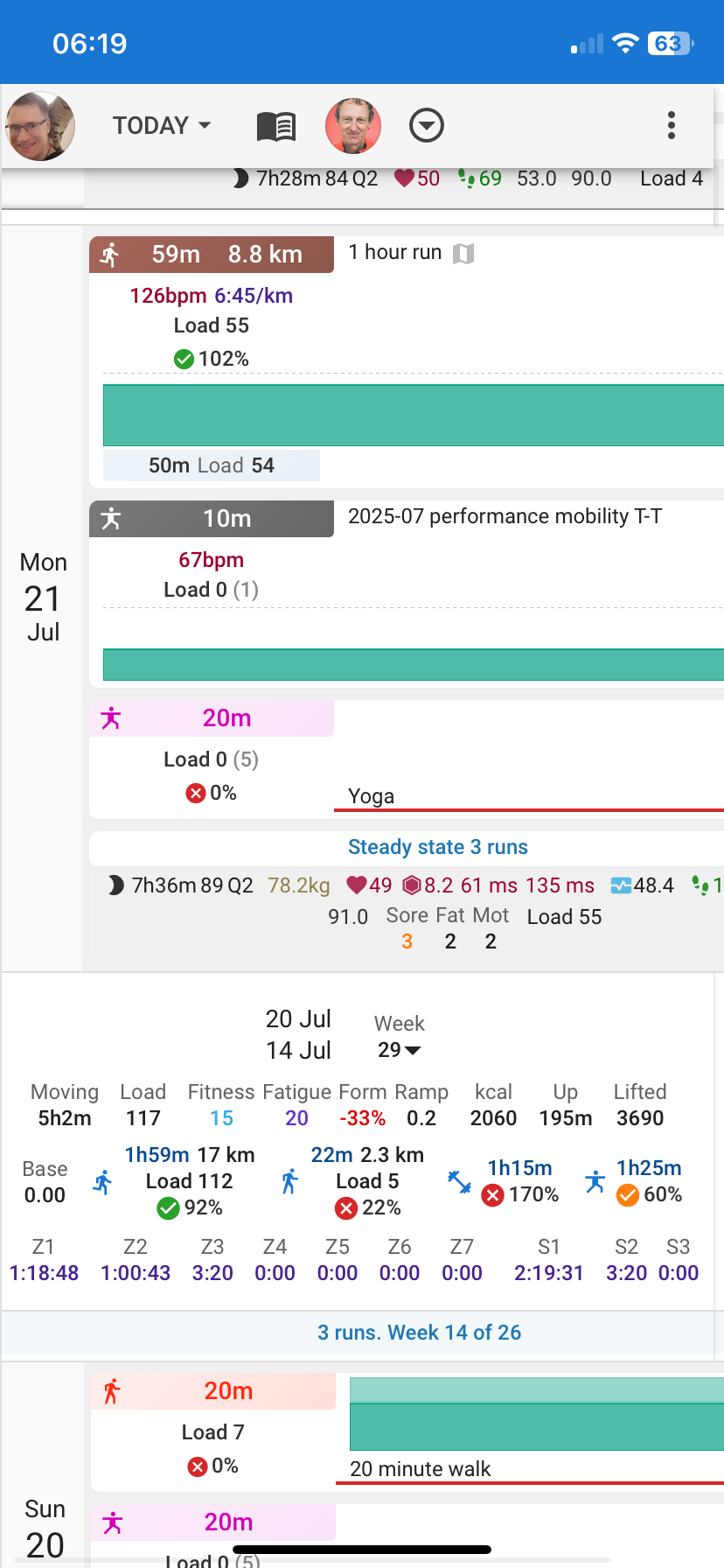Viewport: 724px width, 1568px height.
Task: Tap the pink yoga icon on Monday's 20m
Action: pos(111,718)
